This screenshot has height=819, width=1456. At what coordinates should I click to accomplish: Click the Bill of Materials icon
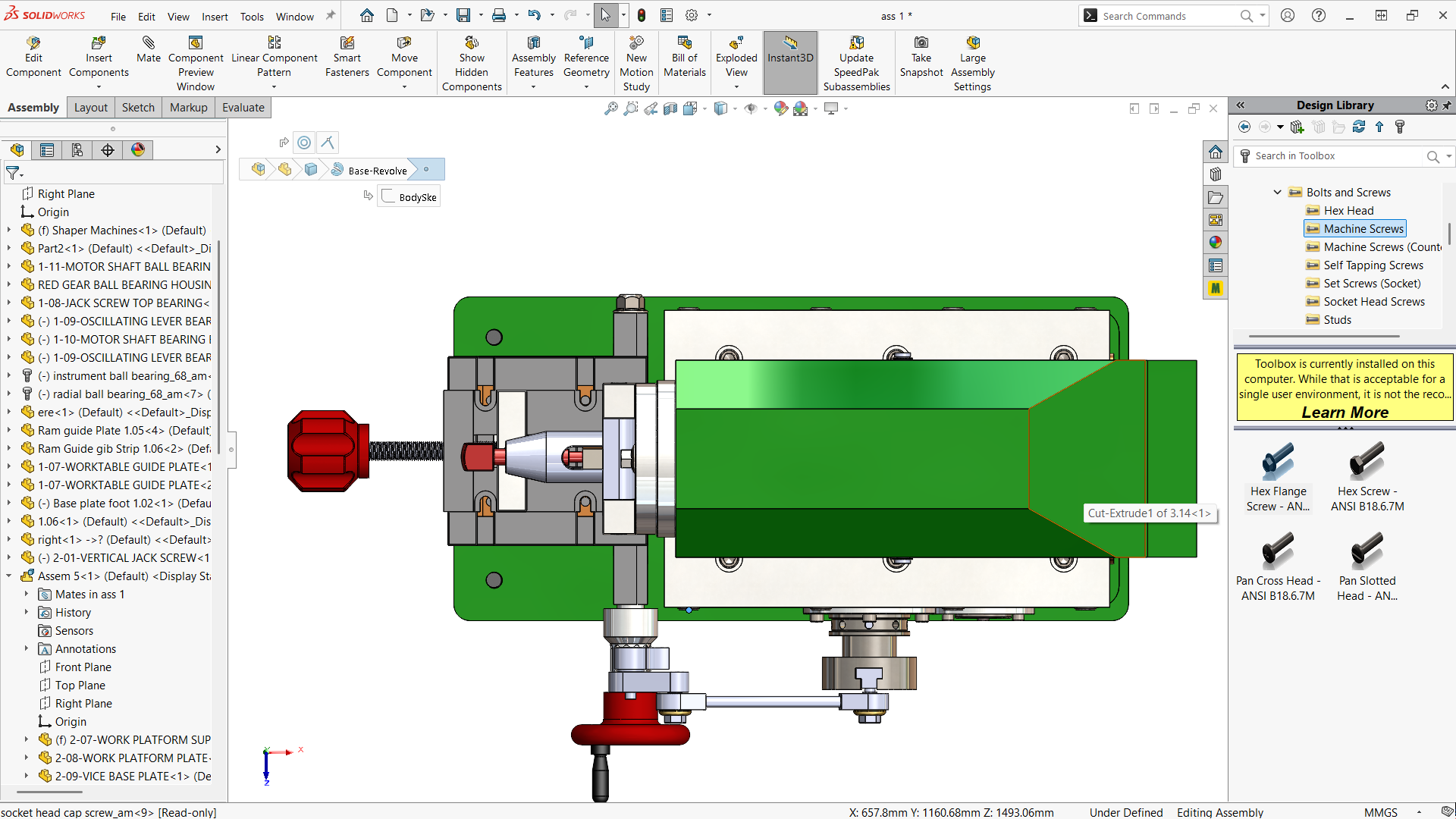pyautogui.click(x=685, y=42)
